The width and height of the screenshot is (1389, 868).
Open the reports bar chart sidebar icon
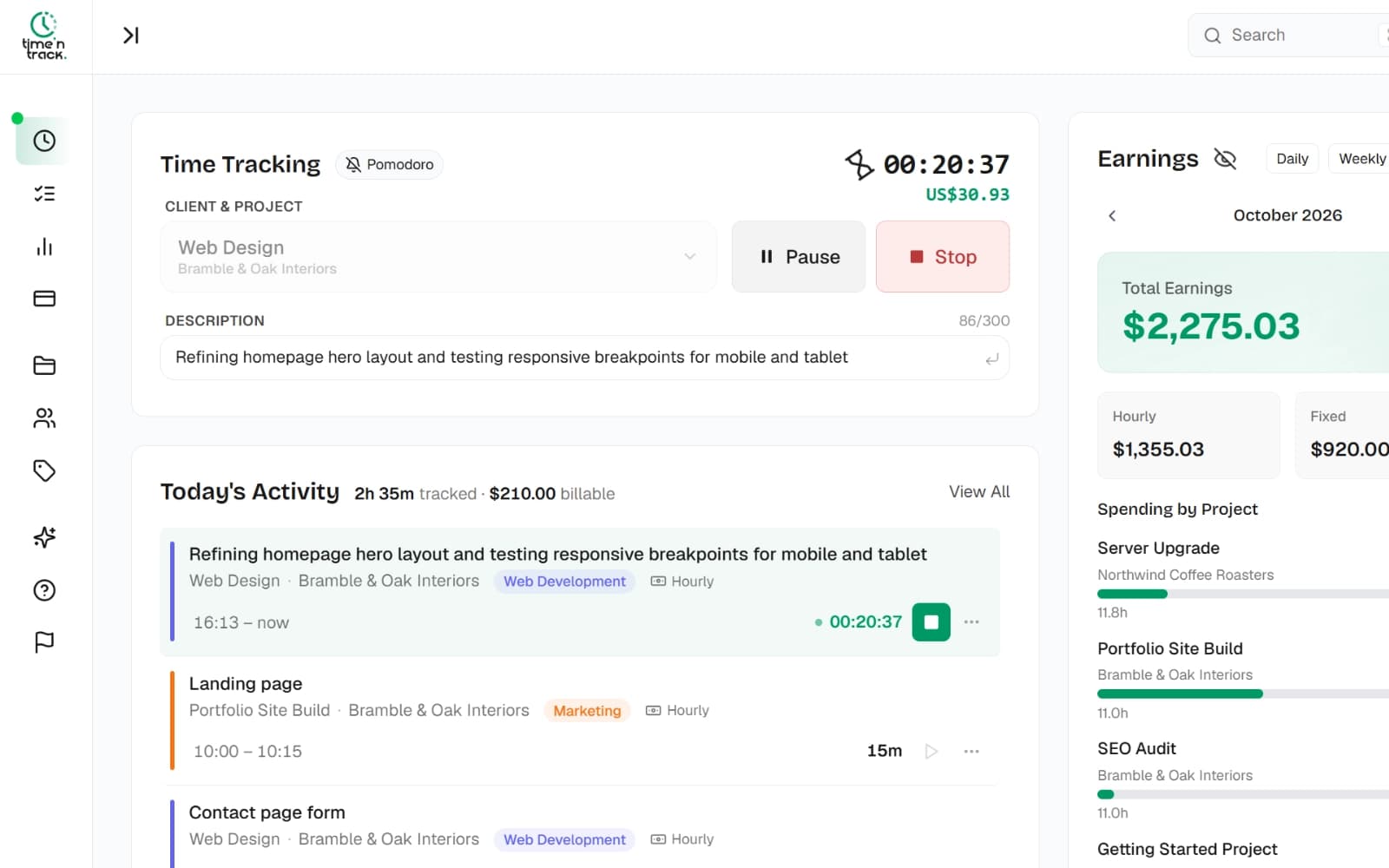click(x=44, y=247)
